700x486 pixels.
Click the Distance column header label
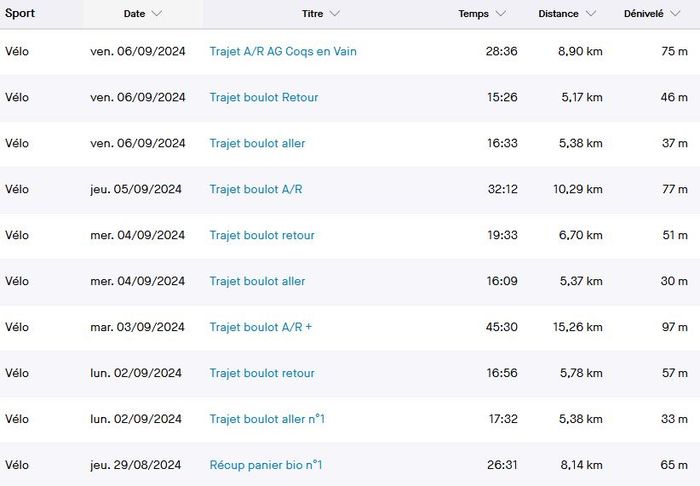coord(558,14)
